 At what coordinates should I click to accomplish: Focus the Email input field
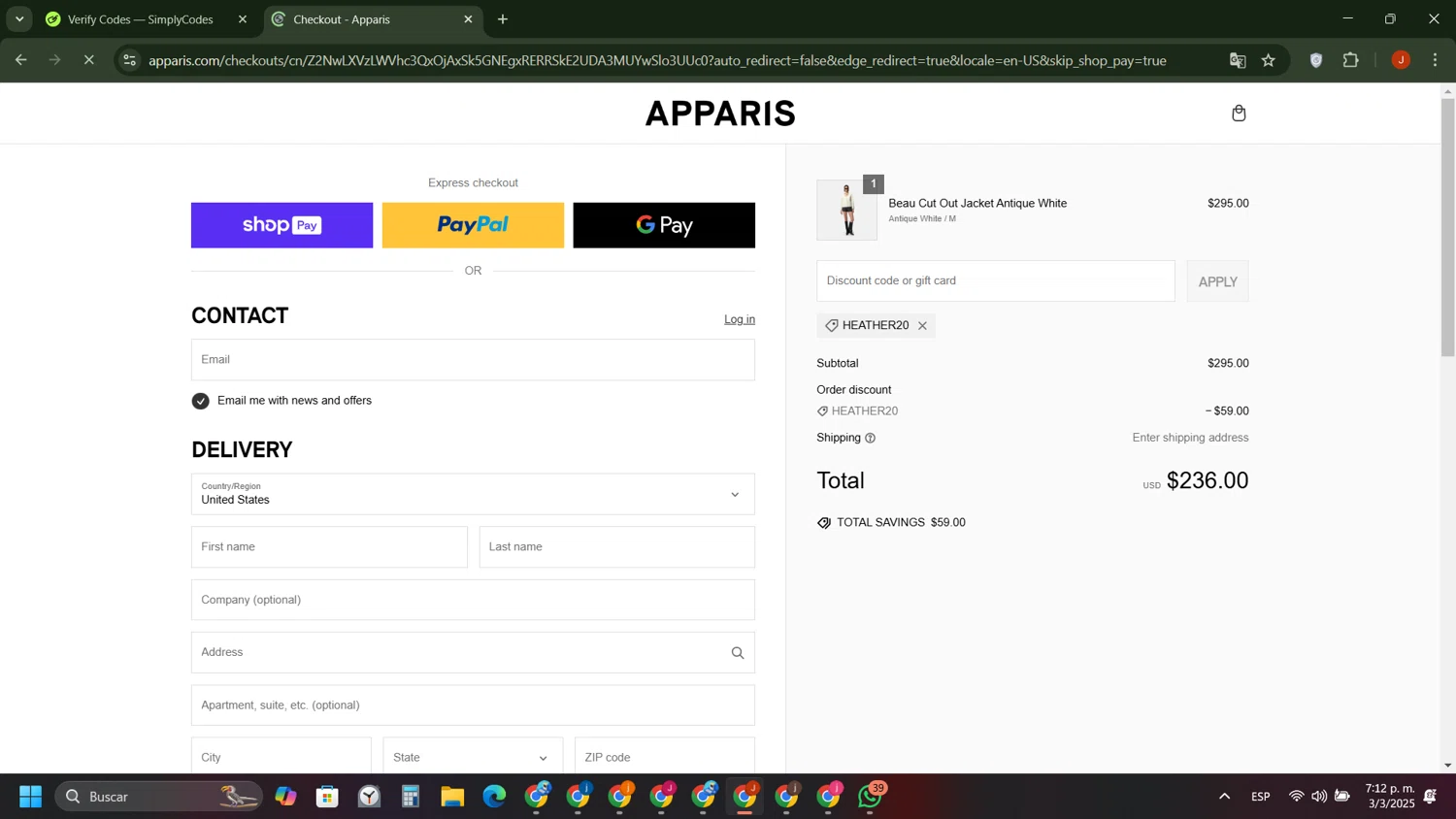[x=473, y=360]
